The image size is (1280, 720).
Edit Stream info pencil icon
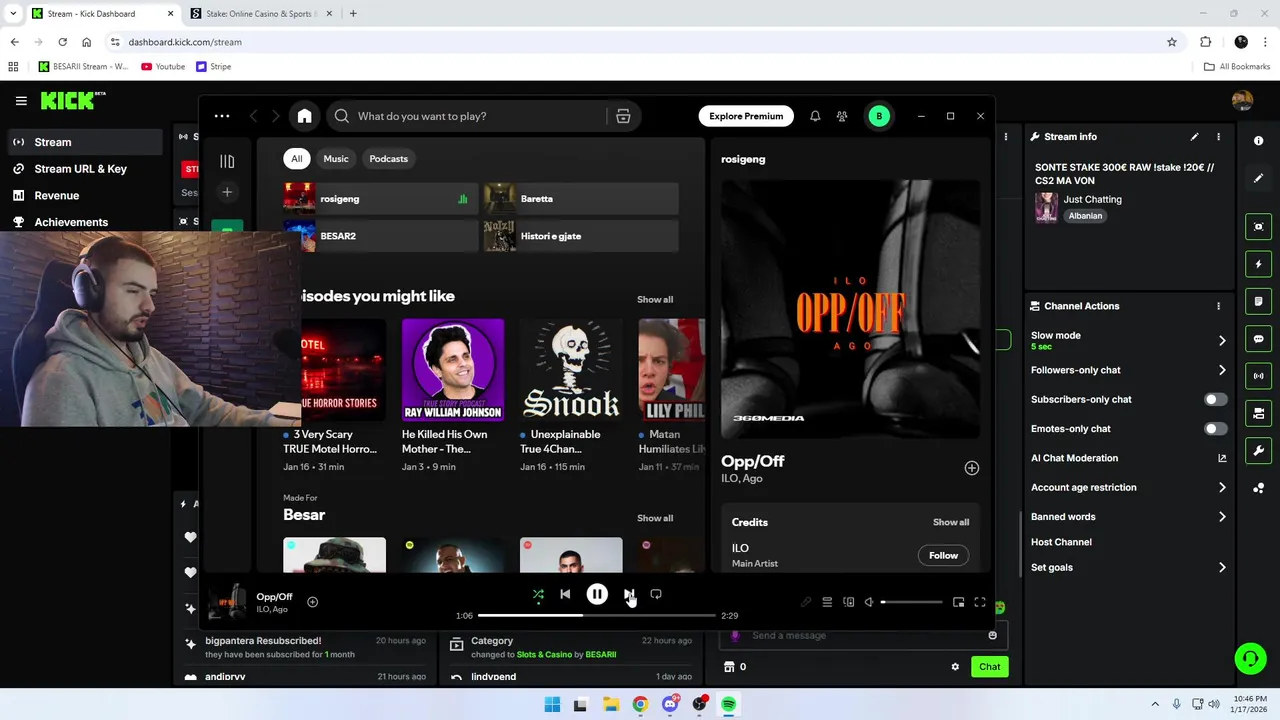click(x=1194, y=137)
